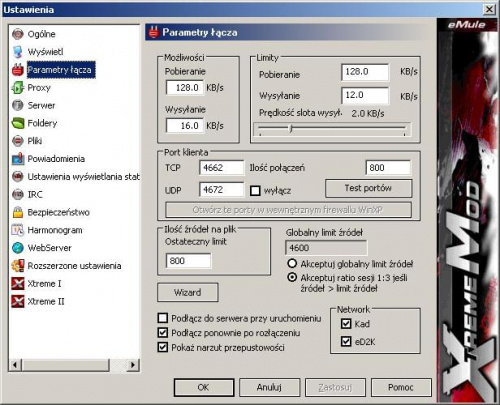Click the Wizard button
500x405 pixels.
[188, 293]
